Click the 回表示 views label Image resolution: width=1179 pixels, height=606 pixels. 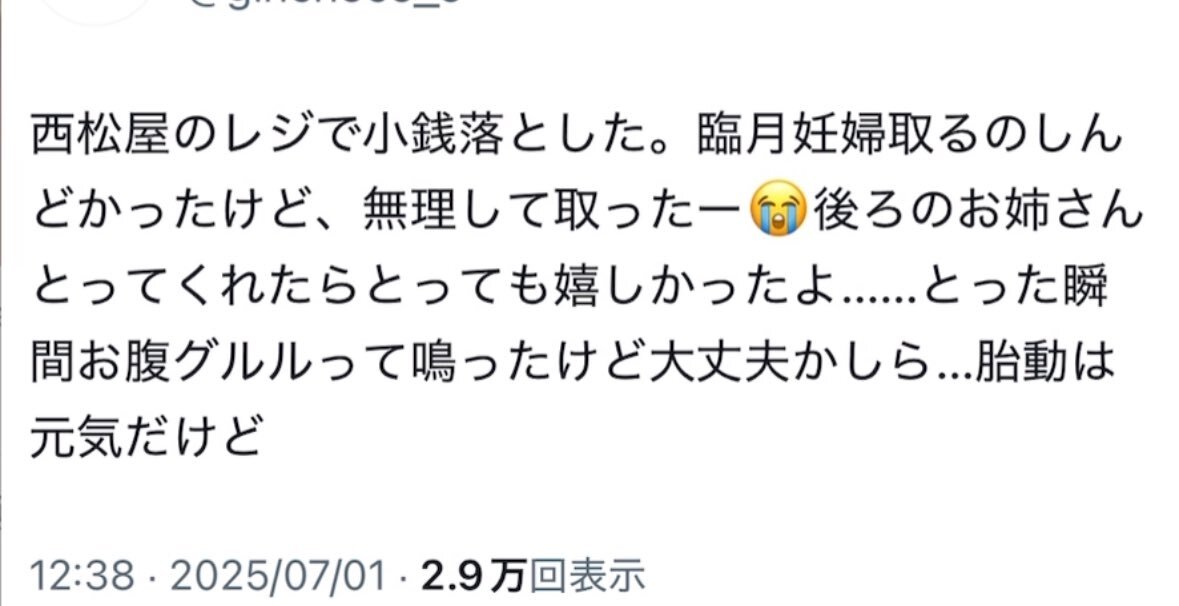click(x=587, y=577)
